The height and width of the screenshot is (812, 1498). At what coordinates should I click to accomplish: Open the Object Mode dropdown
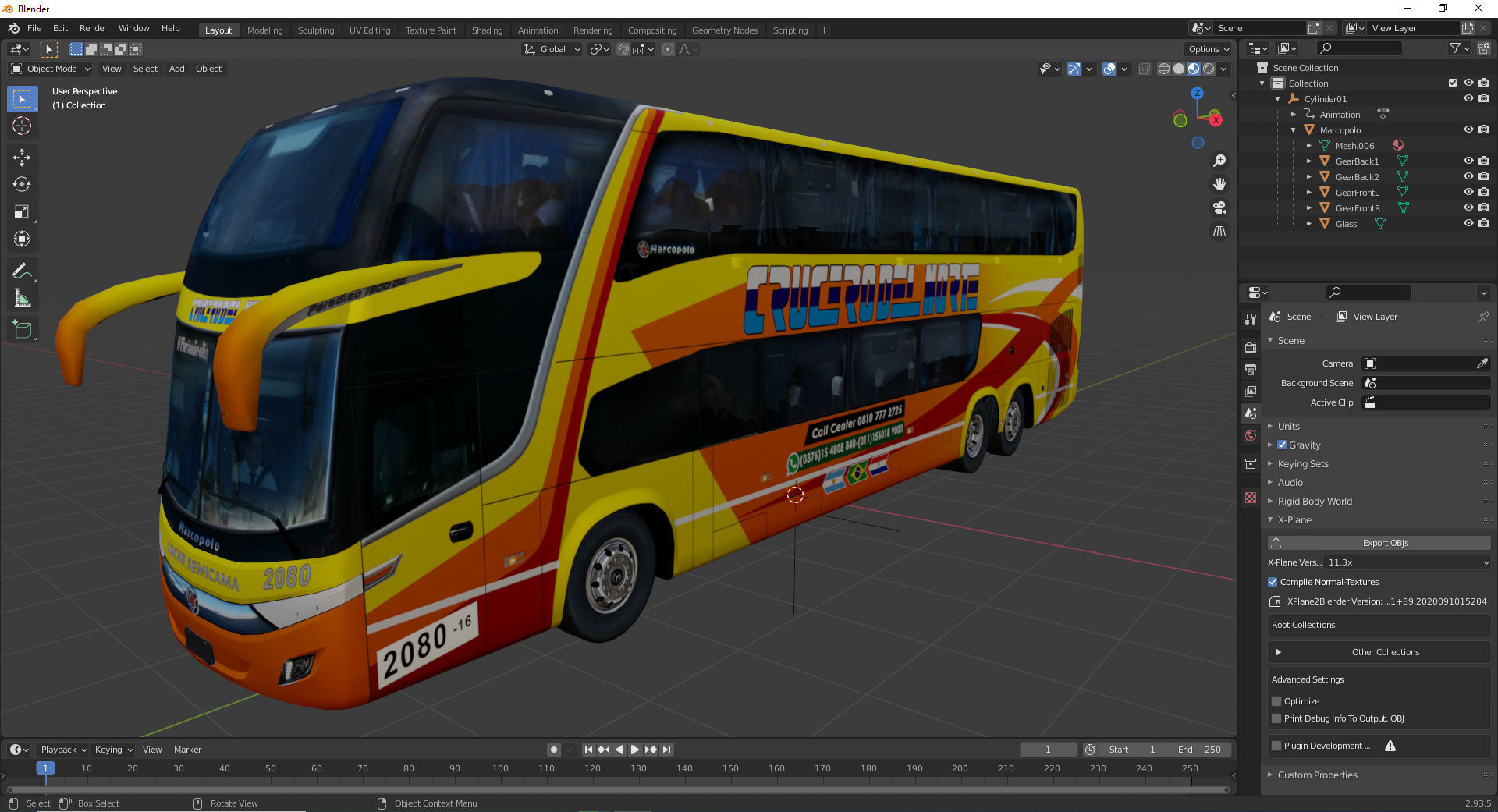pos(51,69)
